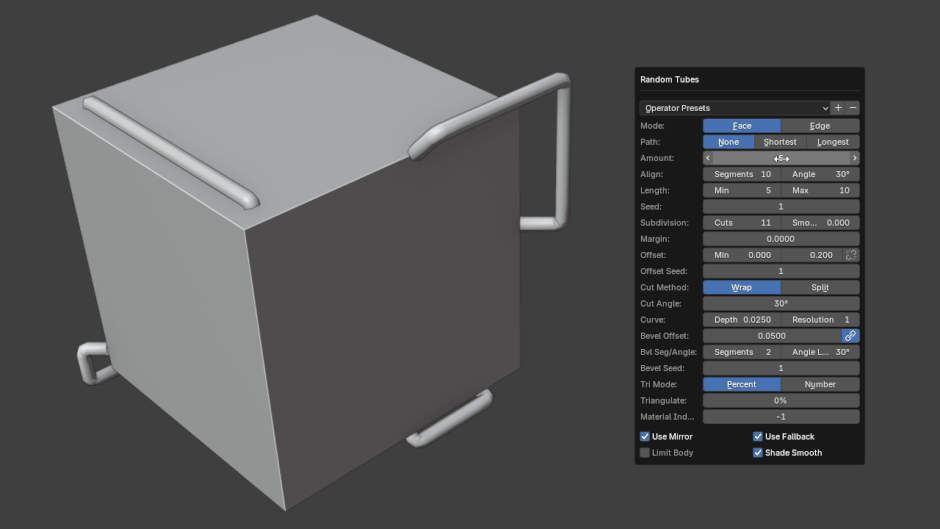The image size is (940, 529).
Task: Set Tri Mode to Number
Action: 820,384
